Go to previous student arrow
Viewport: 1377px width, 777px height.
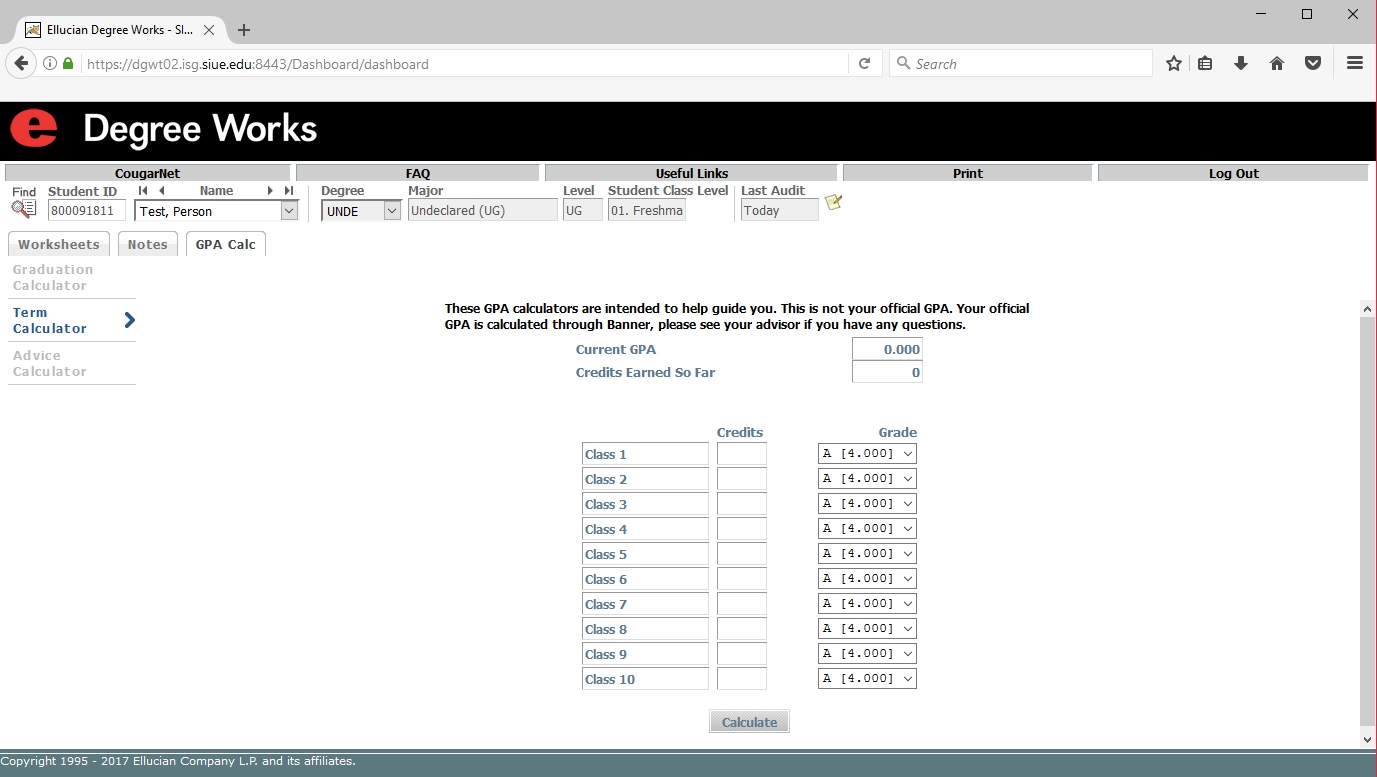coord(161,191)
